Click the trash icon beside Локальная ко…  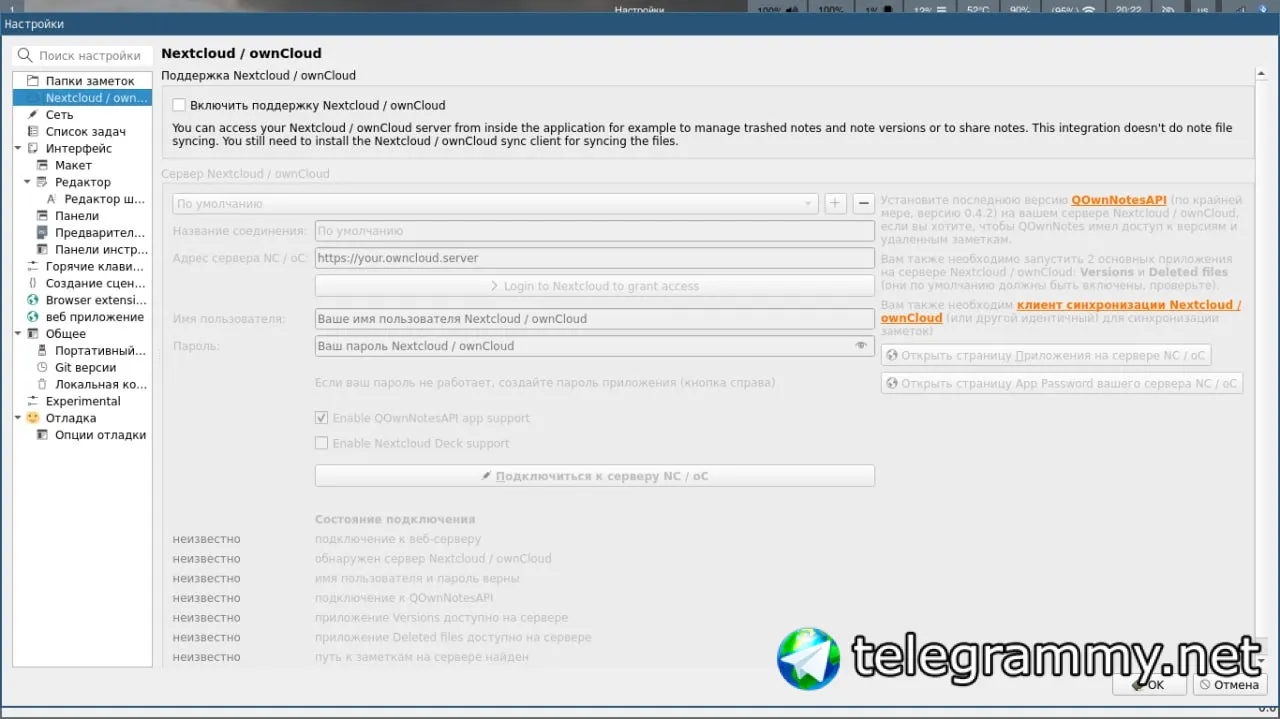(43, 384)
